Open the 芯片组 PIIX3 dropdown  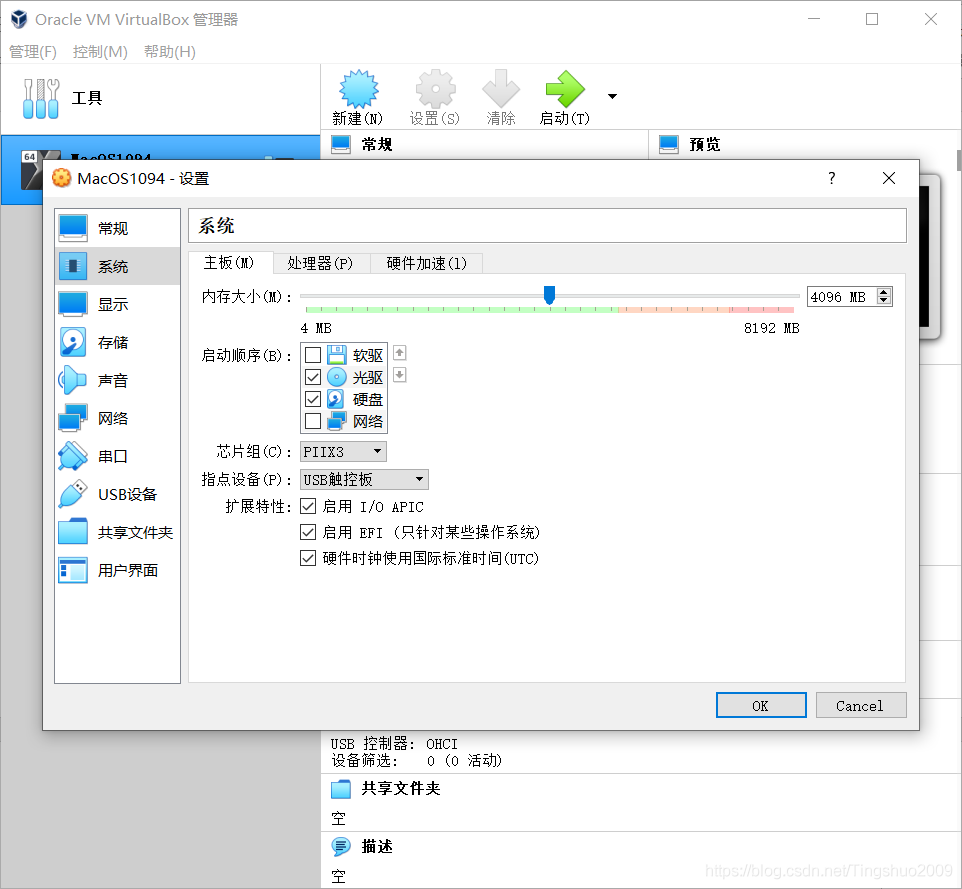click(x=343, y=452)
